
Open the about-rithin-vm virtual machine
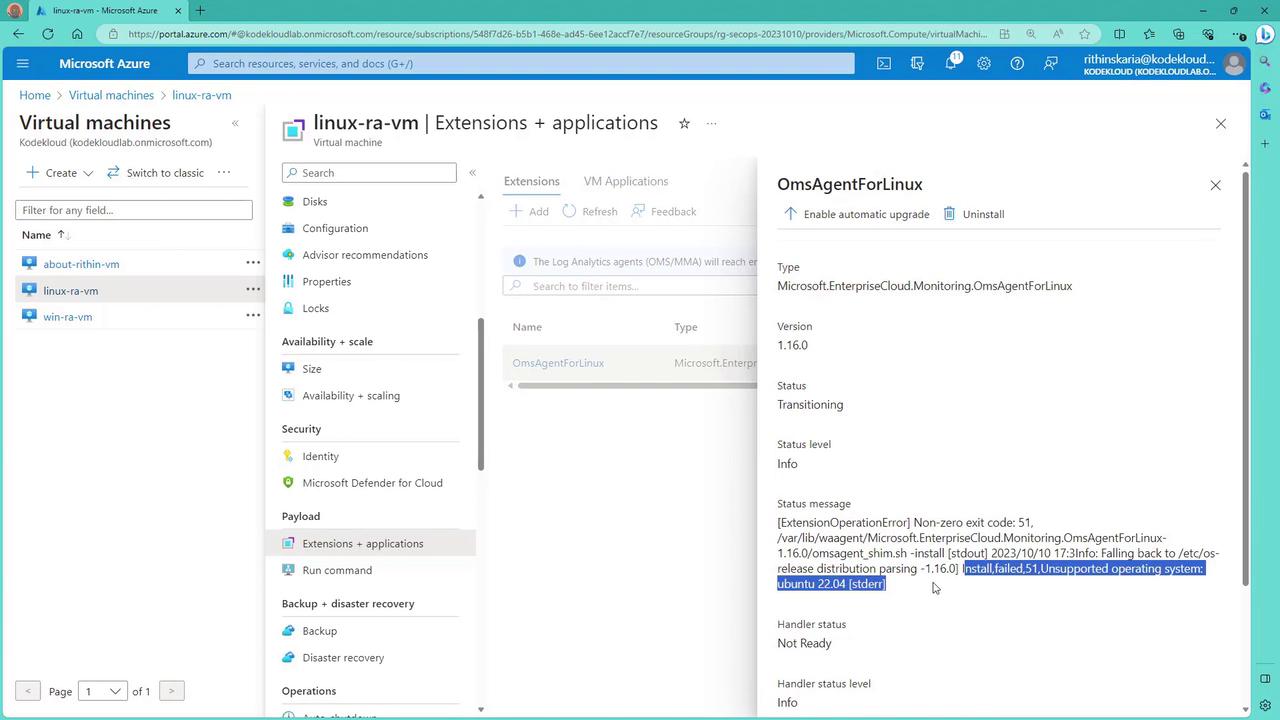click(81, 264)
